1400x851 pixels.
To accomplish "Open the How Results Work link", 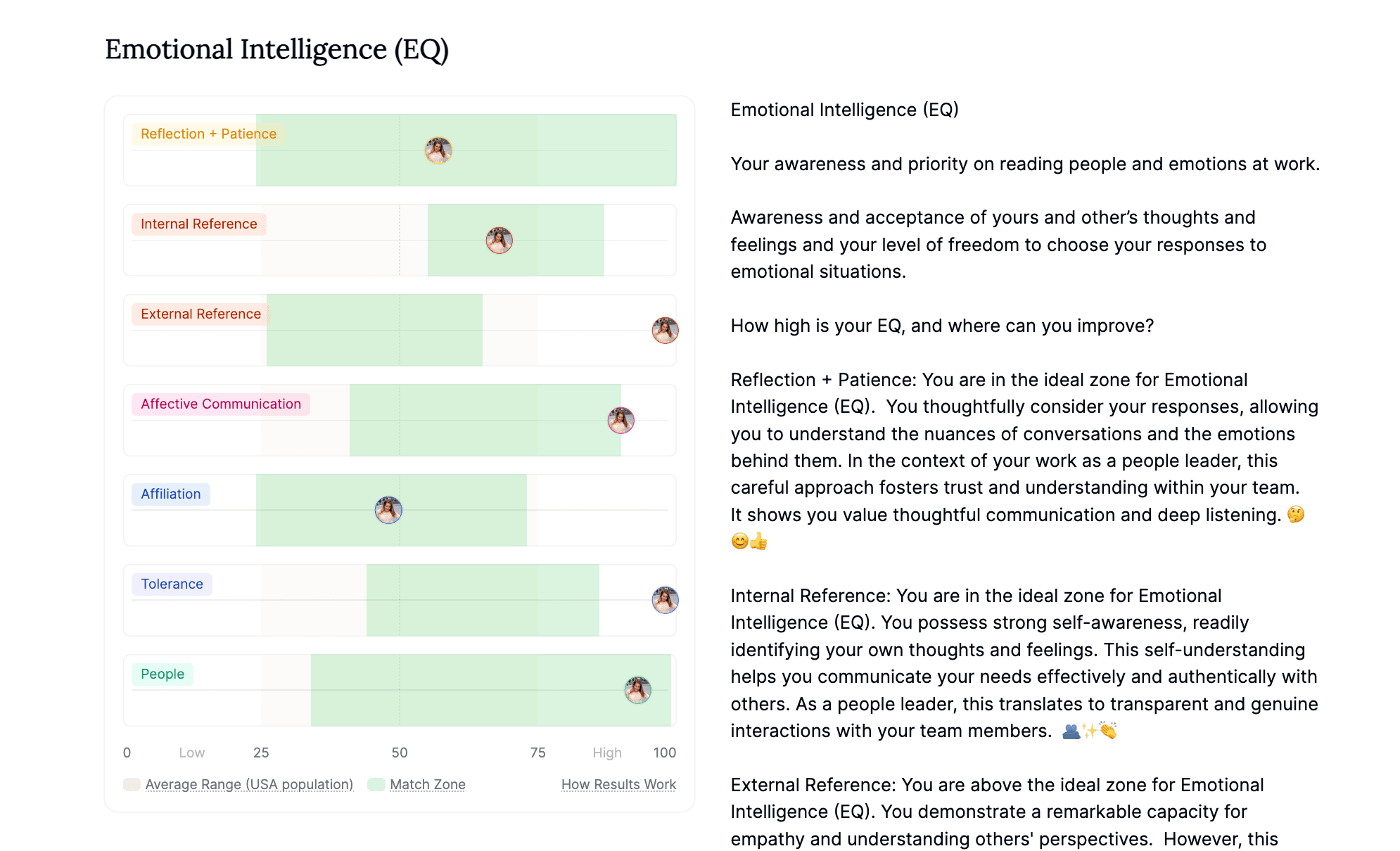I will click(618, 784).
